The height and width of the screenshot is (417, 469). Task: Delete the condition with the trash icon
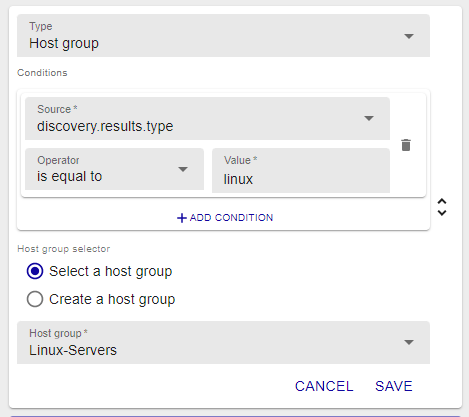(x=406, y=145)
